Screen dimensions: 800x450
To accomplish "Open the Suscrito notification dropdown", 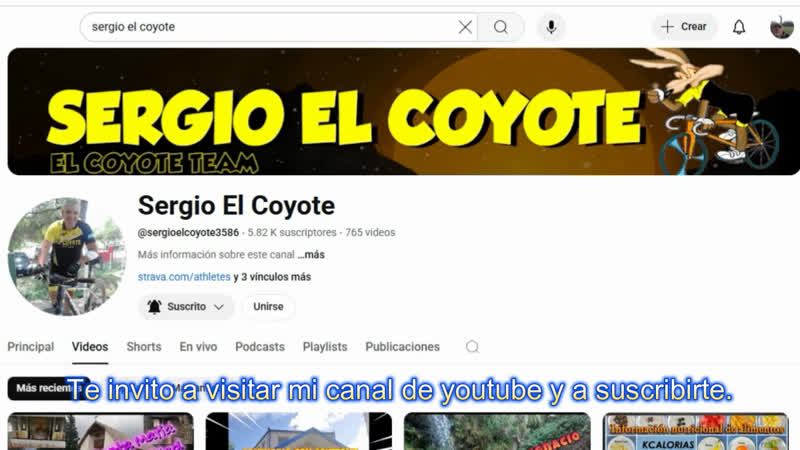I will tap(186, 307).
